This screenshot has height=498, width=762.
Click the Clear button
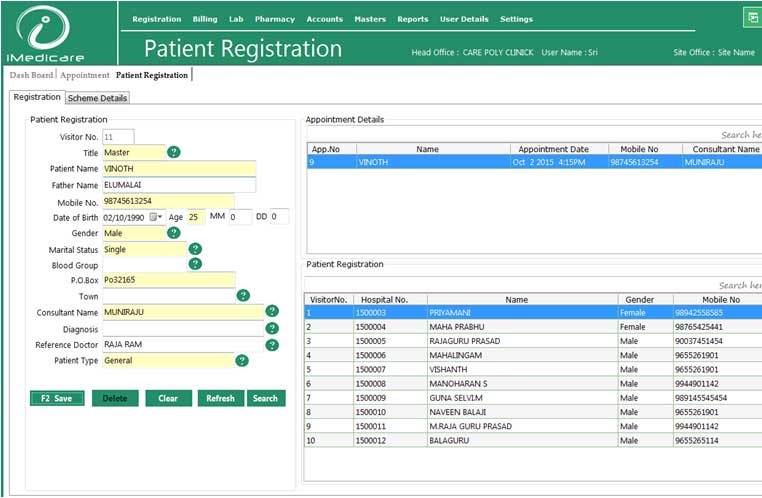tap(168, 398)
